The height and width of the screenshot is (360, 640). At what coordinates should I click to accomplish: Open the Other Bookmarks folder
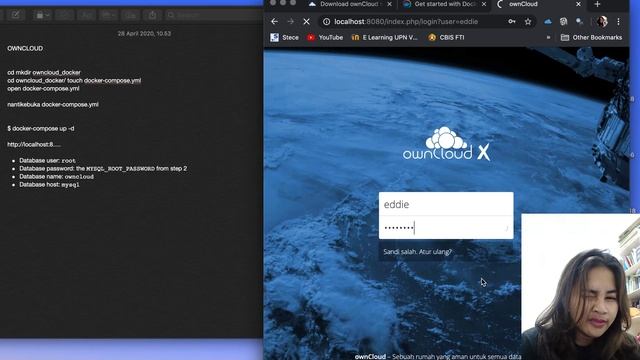591,38
